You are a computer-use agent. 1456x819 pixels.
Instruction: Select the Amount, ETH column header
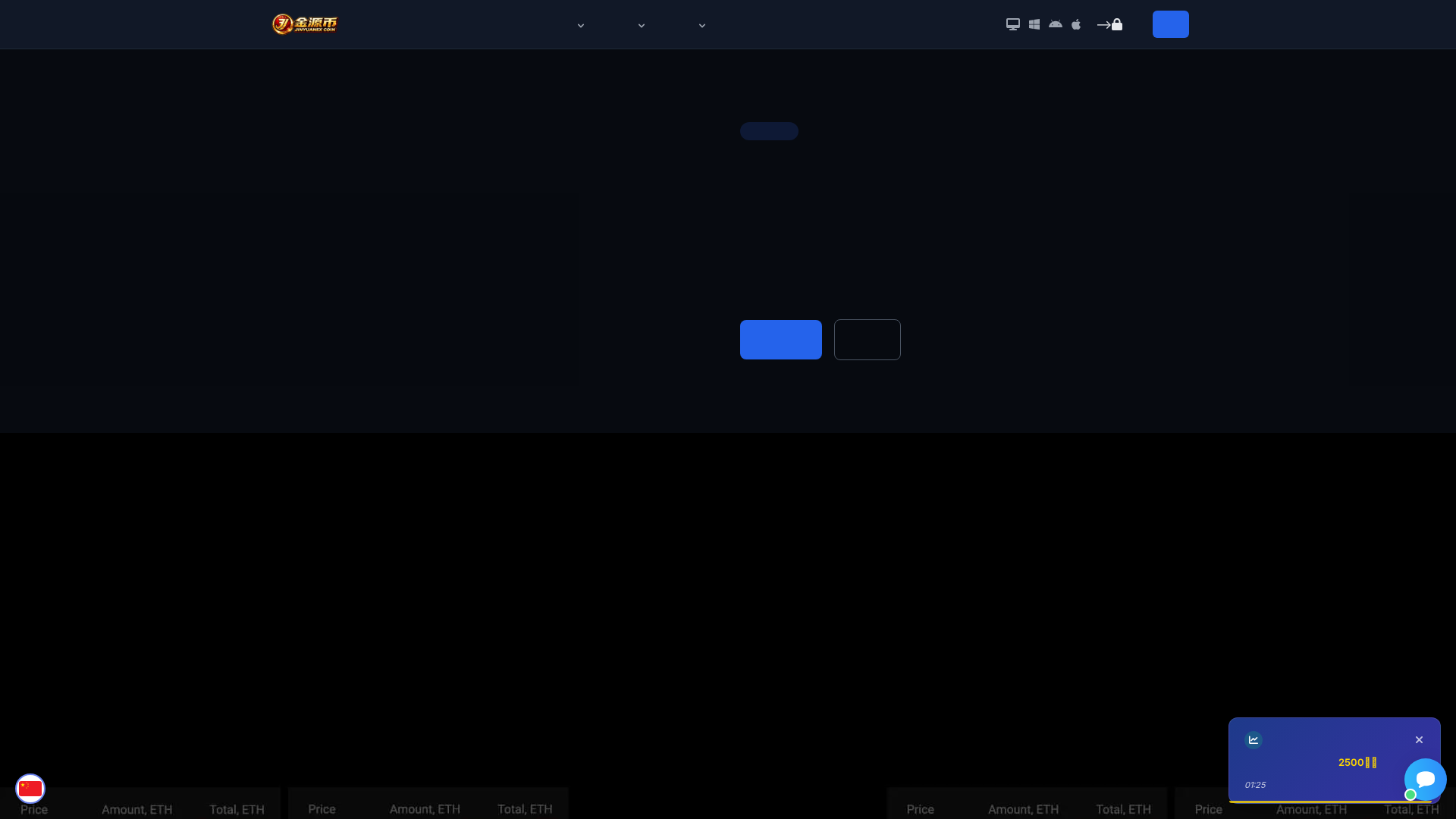(x=136, y=809)
